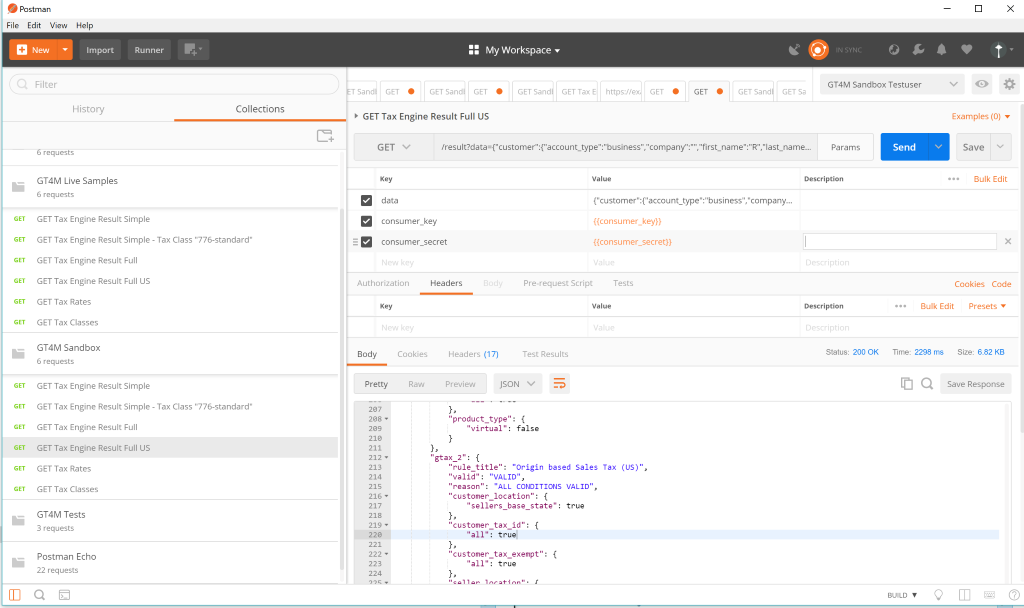The width and height of the screenshot is (1024, 608).
Task: Open the interceptor satellite icon
Action: (794, 50)
